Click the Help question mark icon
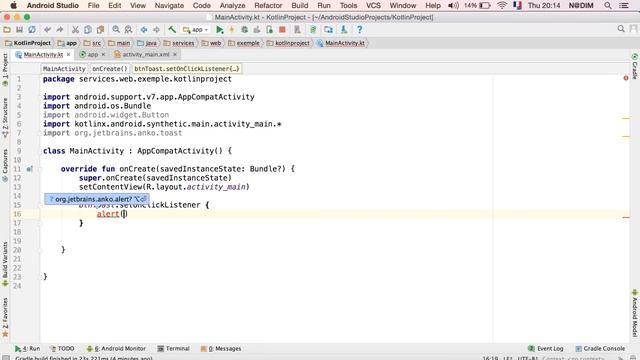The image size is (640, 360). [x=359, y=29]
